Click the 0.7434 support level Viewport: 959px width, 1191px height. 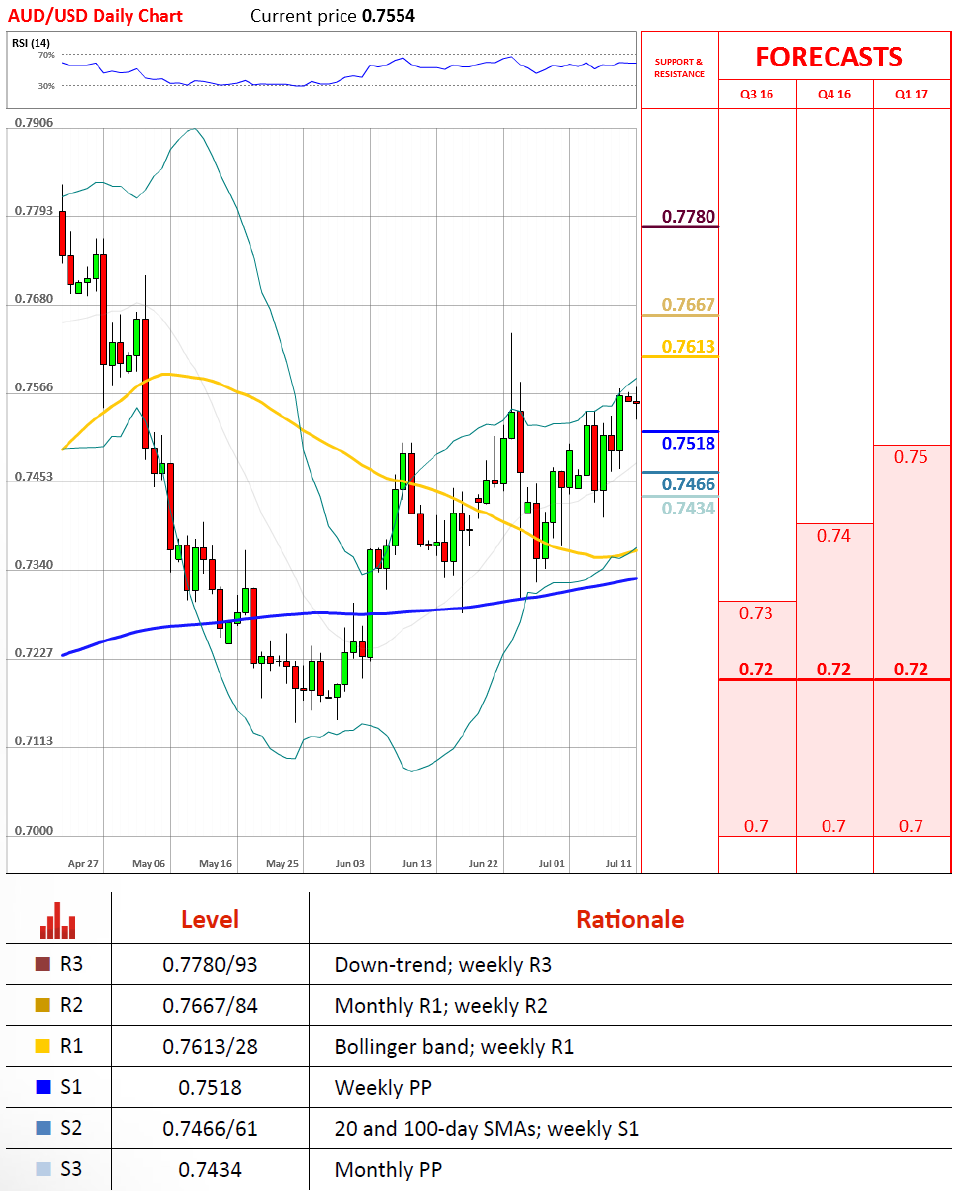point(688,508)
